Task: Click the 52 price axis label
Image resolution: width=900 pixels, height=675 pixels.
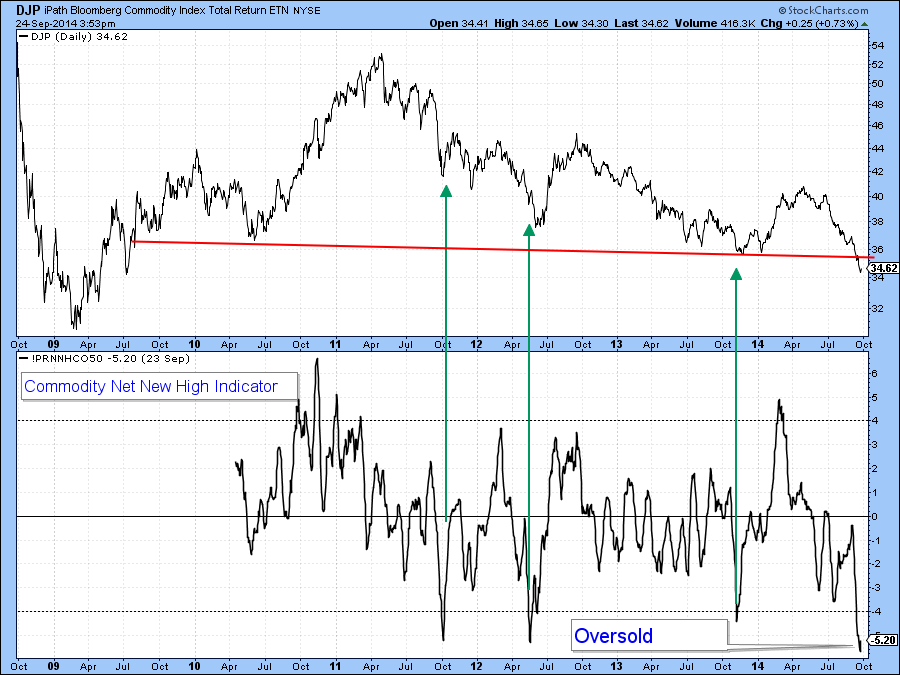Action: tap(878, 65)
